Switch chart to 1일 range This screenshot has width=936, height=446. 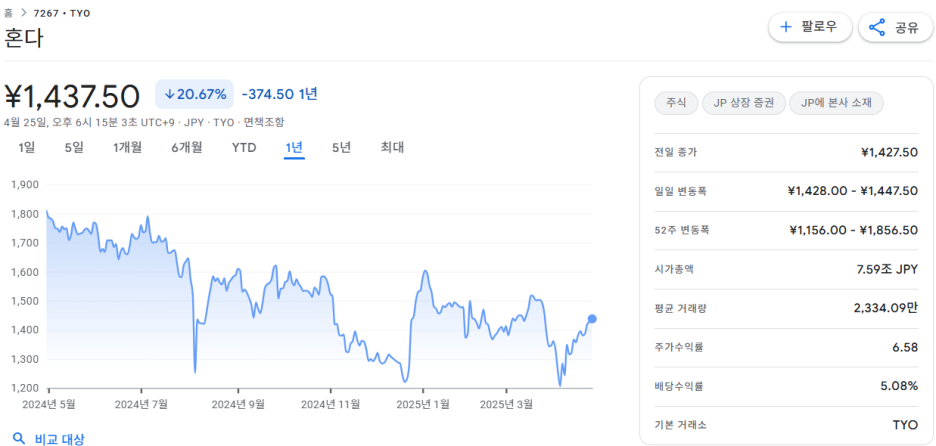click(27, 147)
